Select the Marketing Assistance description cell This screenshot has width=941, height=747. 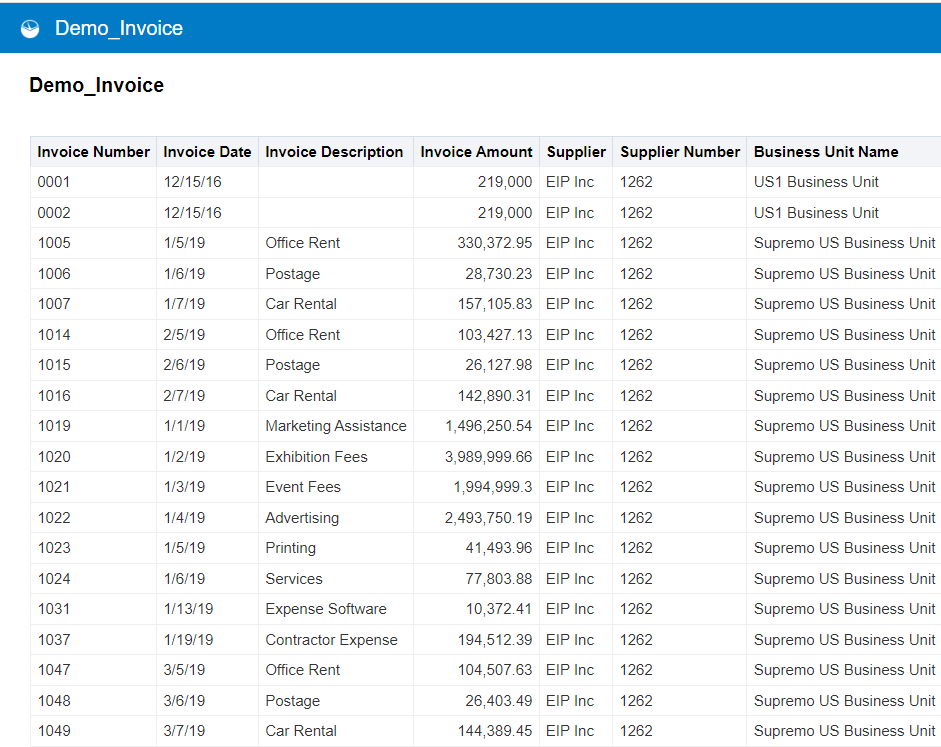point(335,426)
